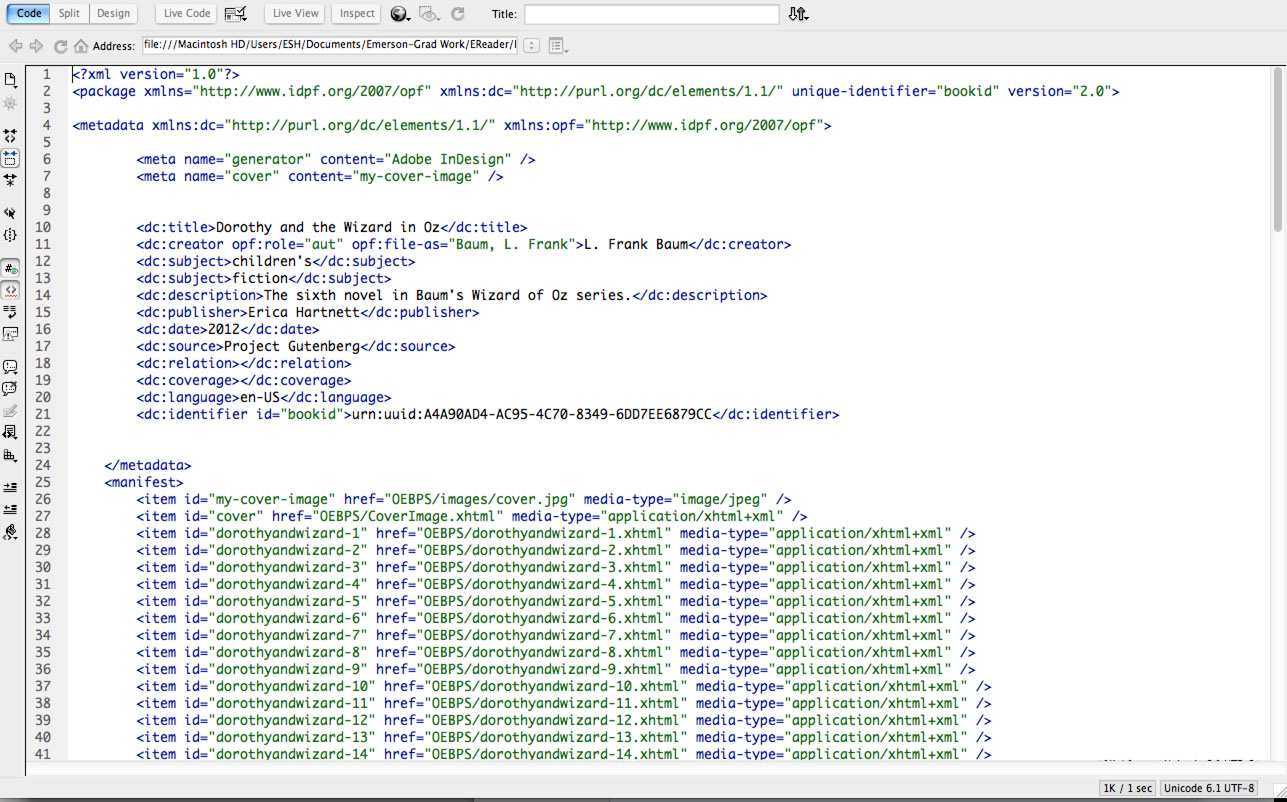Open Preview in Browser globe menu

400,14
